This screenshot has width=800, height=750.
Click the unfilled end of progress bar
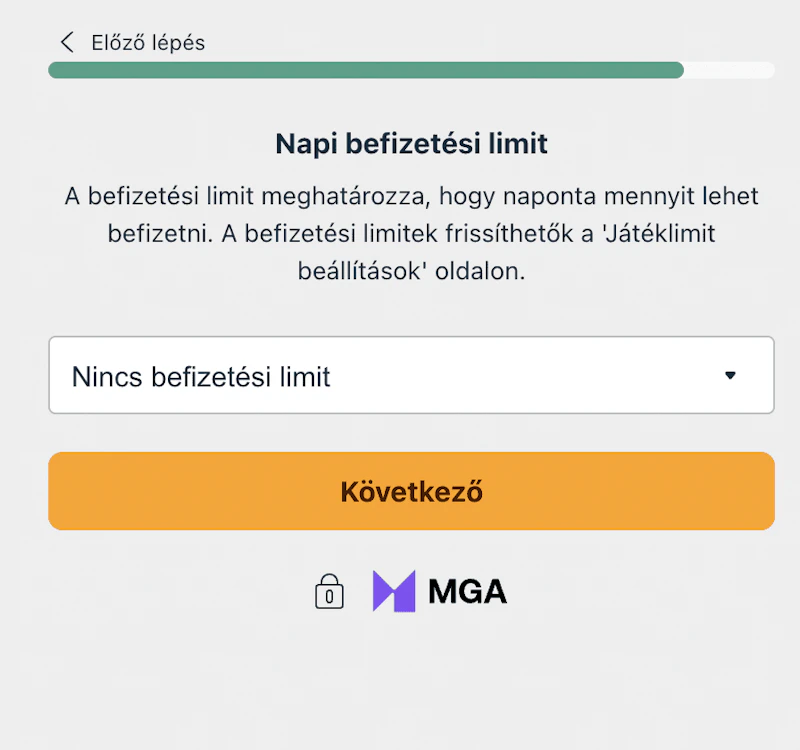click(729, 70)
